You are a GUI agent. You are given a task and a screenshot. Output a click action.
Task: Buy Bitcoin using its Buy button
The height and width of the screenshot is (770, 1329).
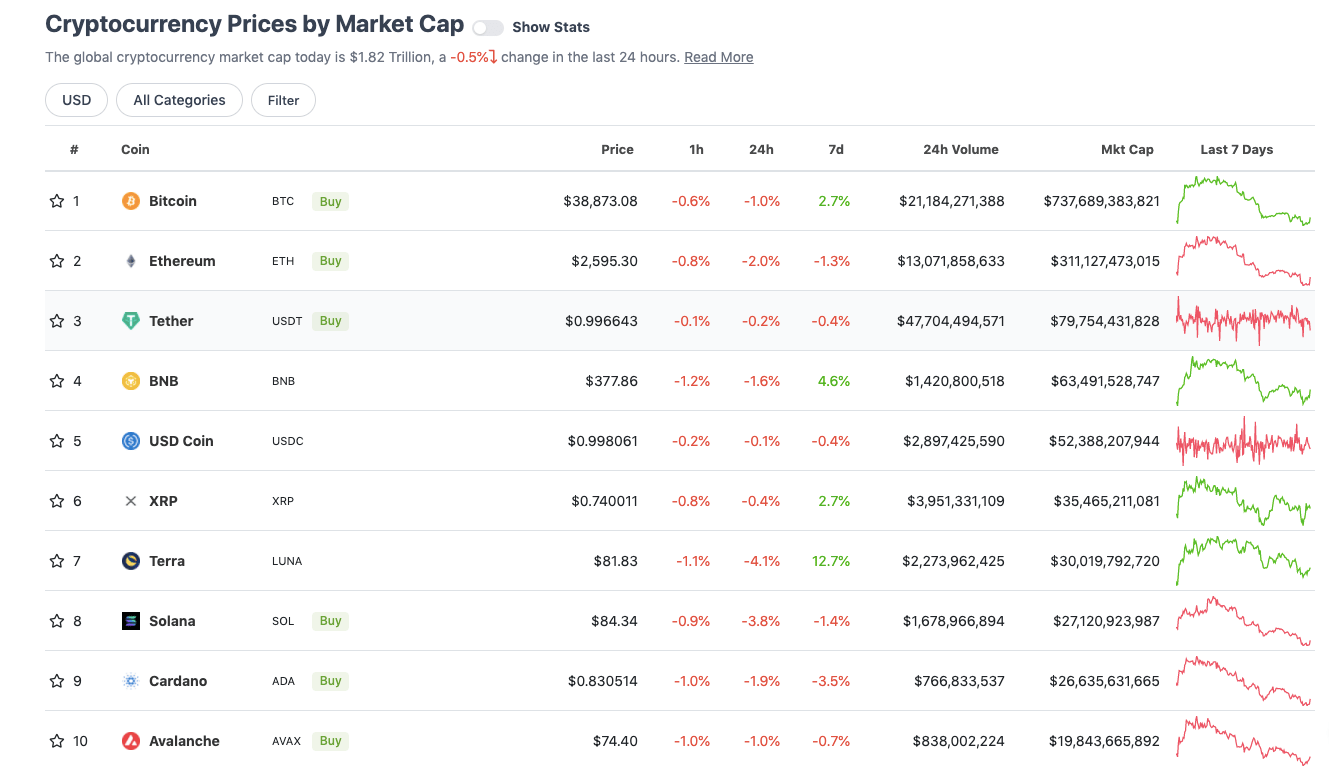pos(331,201)
